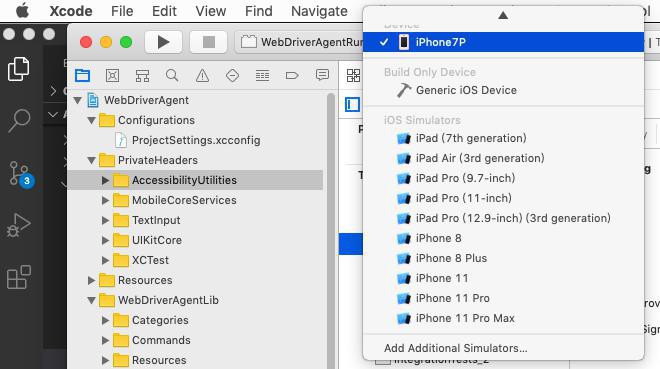
Task: Open the Report navigator speech bubble icon
Action: 322,75
